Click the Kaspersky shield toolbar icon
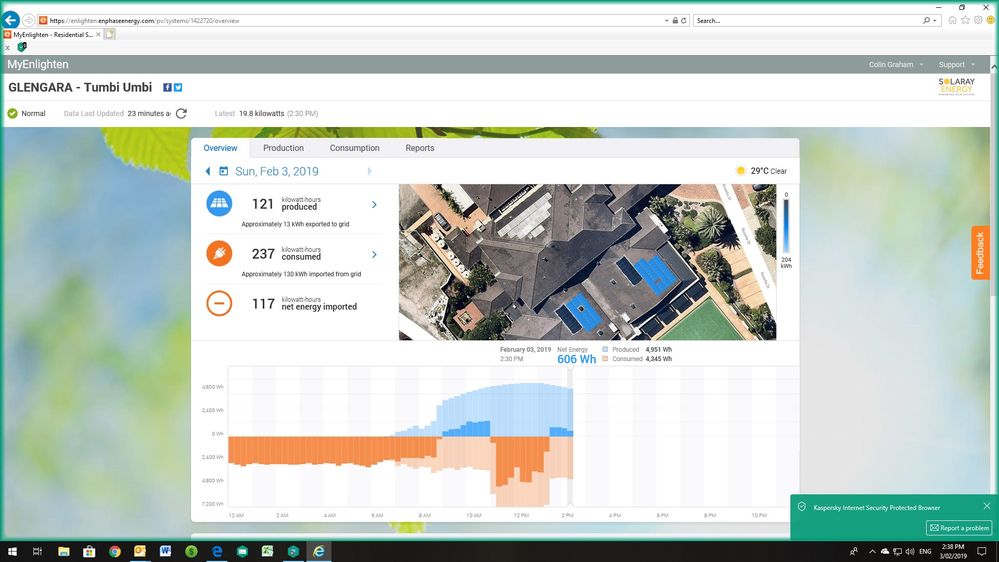This screenshot has height=562, width=999. (22, 47)
